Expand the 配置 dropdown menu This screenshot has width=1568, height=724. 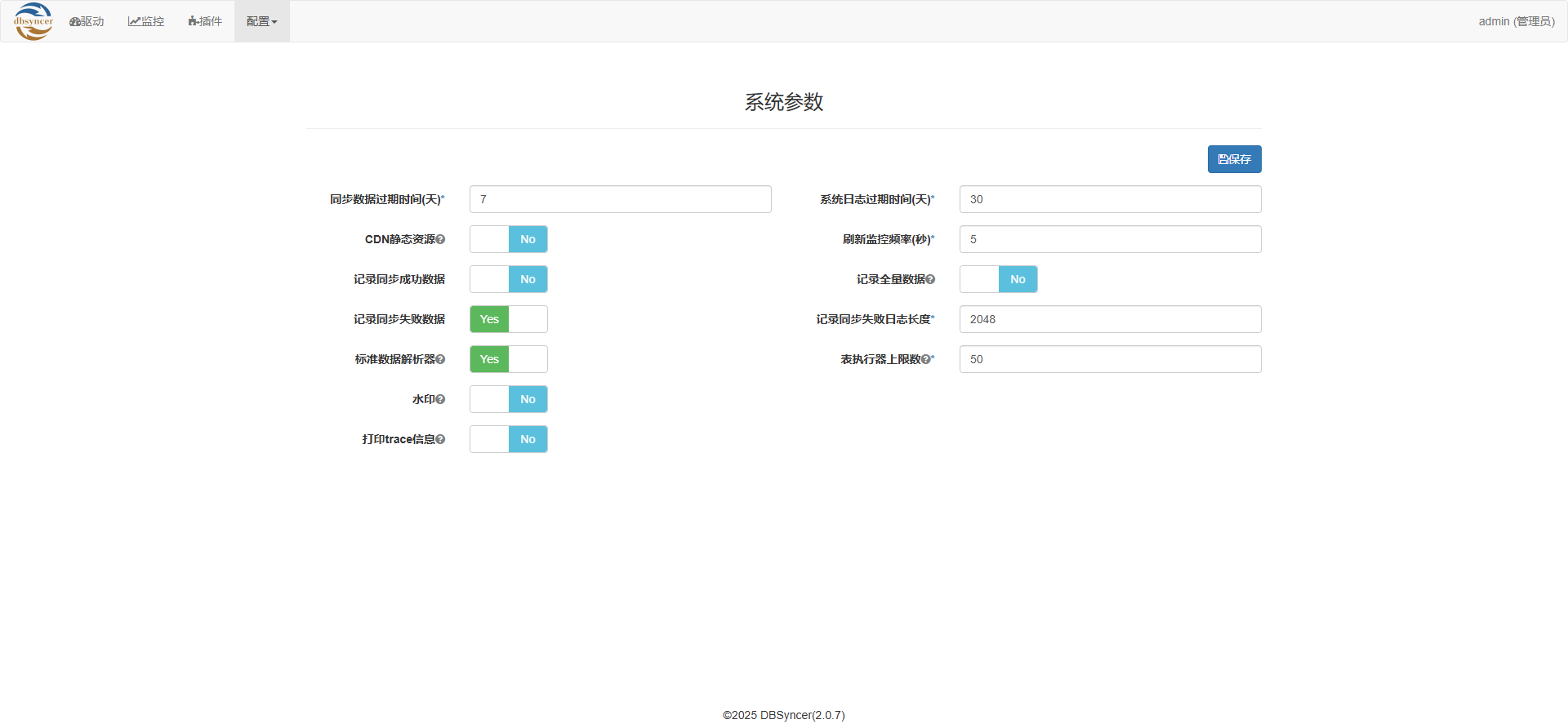[261, 21]
